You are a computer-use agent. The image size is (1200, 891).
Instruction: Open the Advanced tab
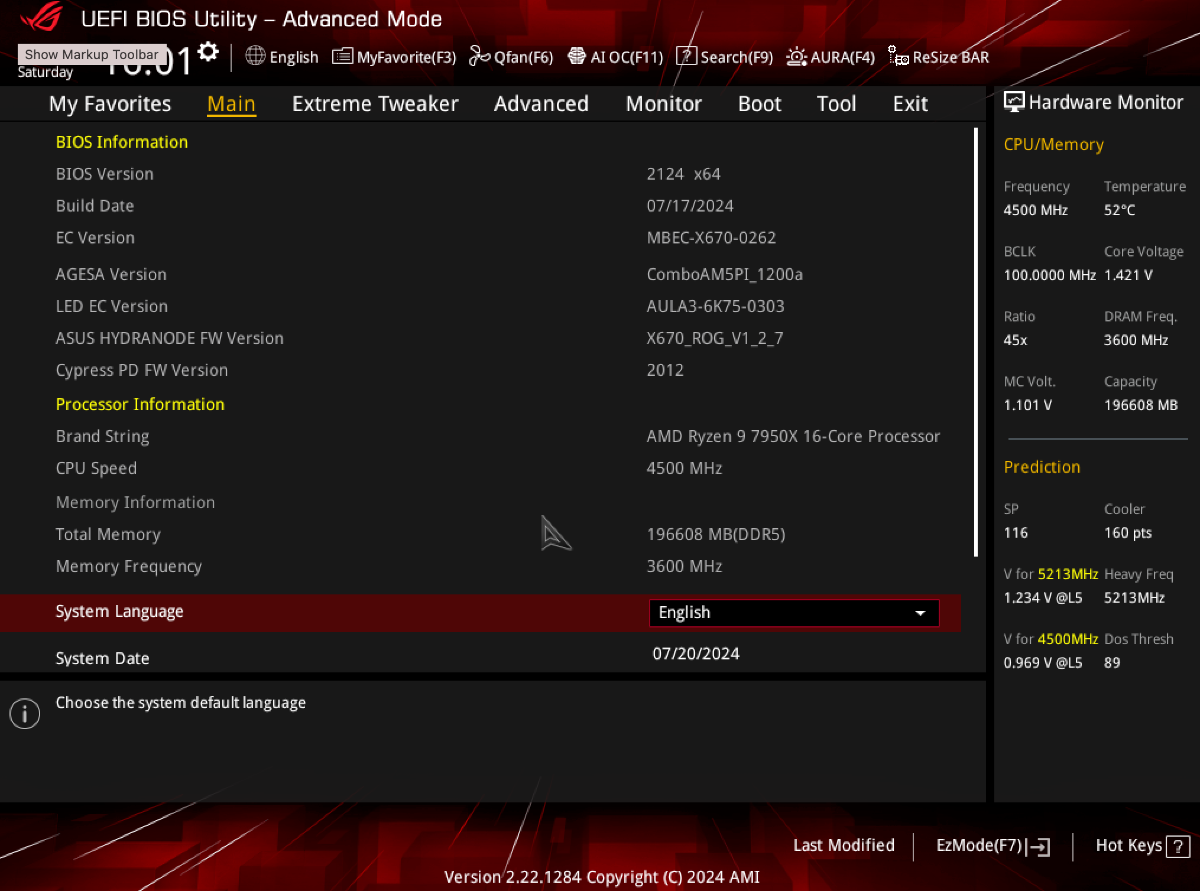[541, 104]
